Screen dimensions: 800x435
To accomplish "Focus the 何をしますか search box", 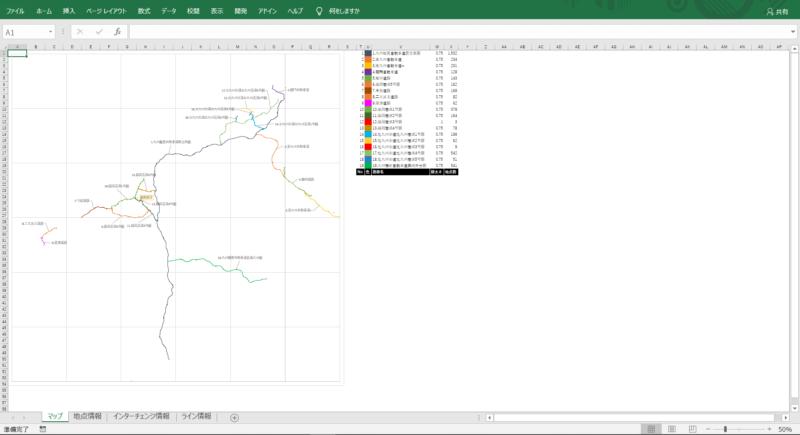I will (344, 11).
